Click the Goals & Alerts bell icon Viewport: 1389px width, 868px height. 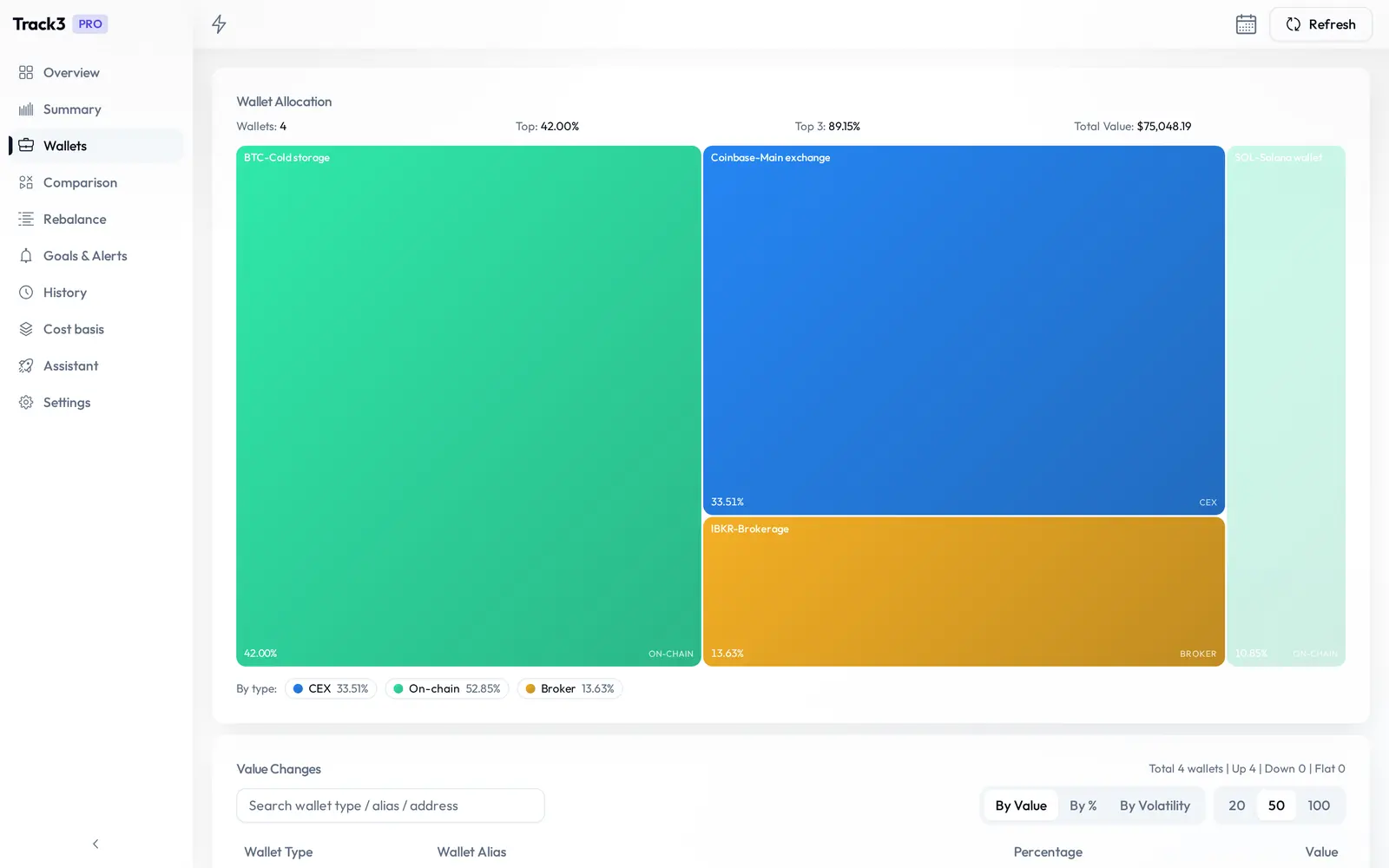pos(26,256)
